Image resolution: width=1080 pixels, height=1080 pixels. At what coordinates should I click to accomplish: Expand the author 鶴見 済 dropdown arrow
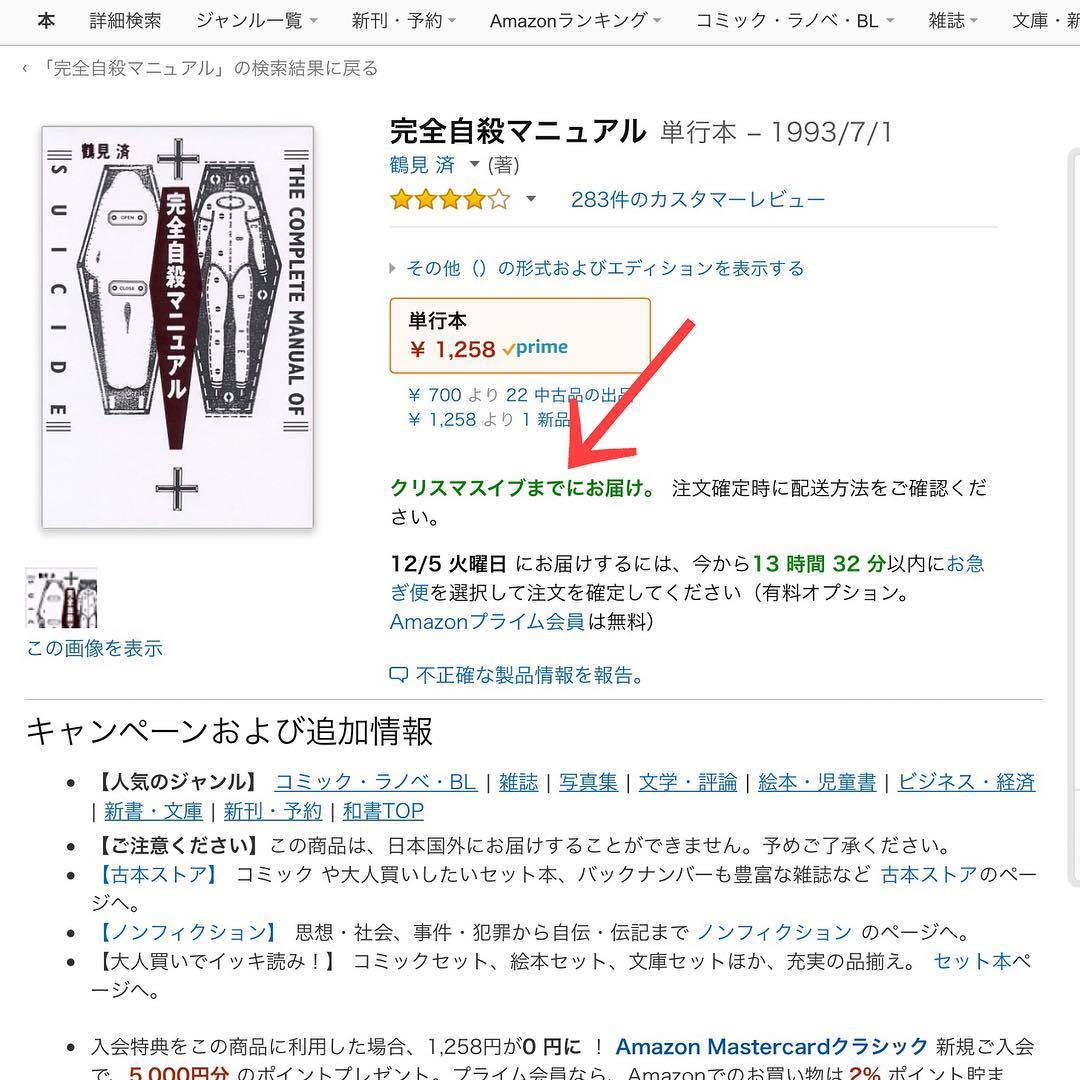[x=474, y=164]
